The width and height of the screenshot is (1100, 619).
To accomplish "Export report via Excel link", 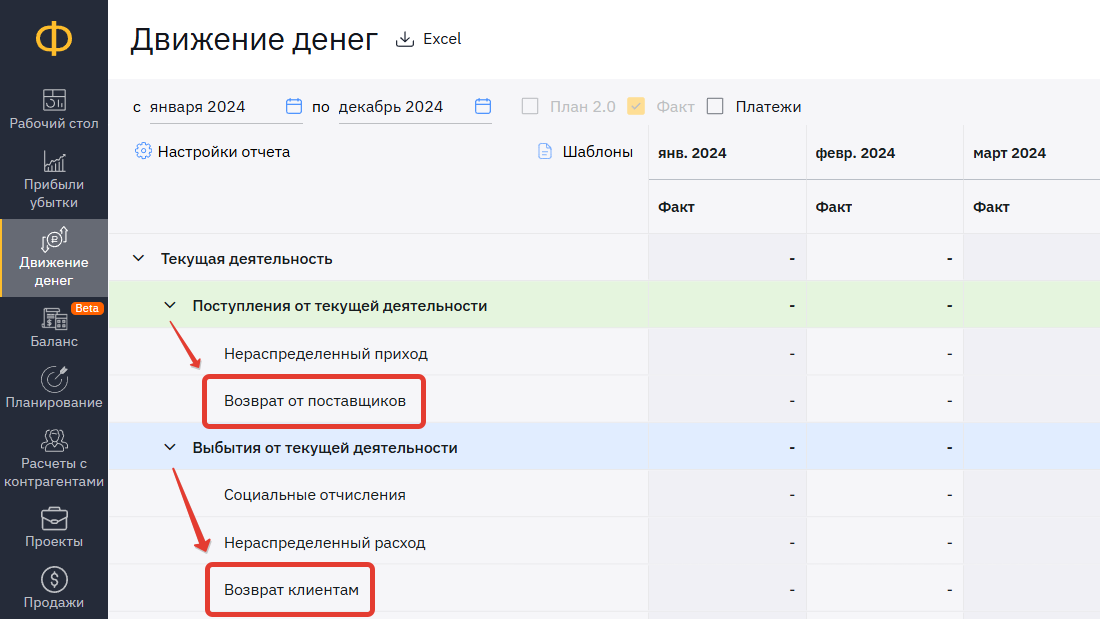I will [x=442, y=39].
